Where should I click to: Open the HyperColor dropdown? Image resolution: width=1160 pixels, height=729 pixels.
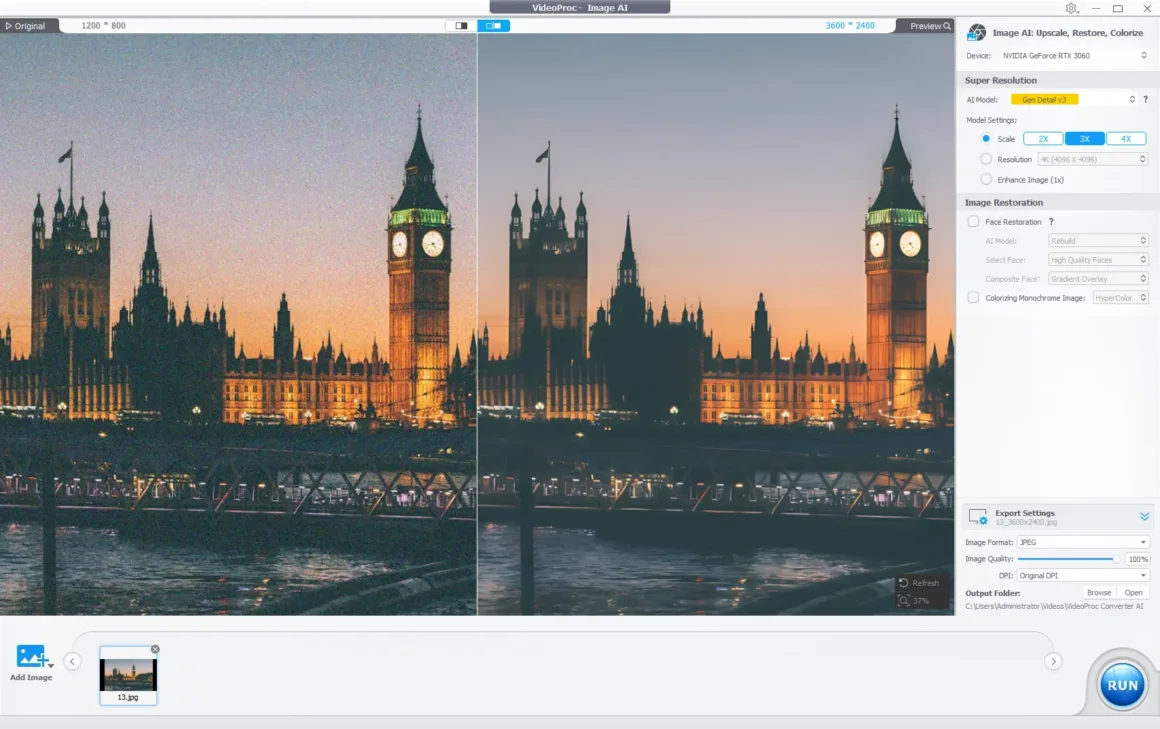click(x=1120, y=298)
